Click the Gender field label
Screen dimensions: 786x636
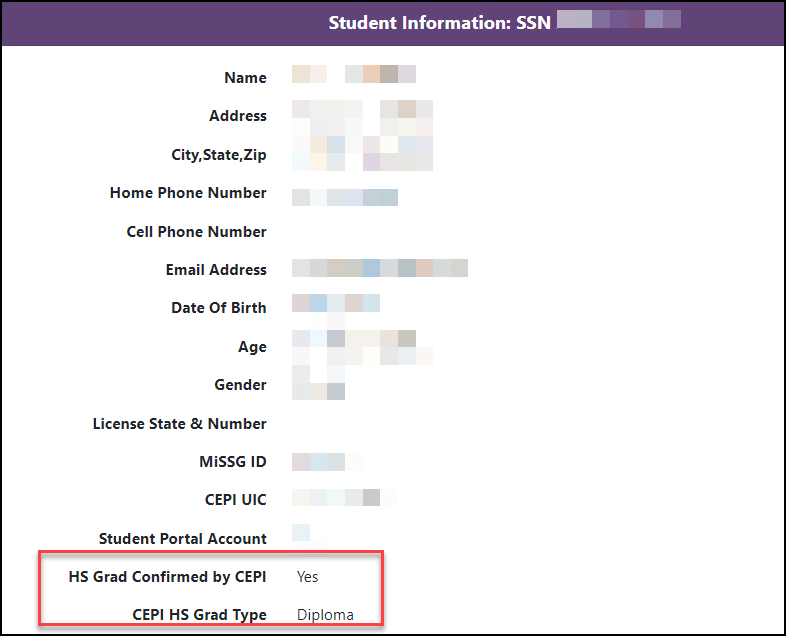click(240, 385)
